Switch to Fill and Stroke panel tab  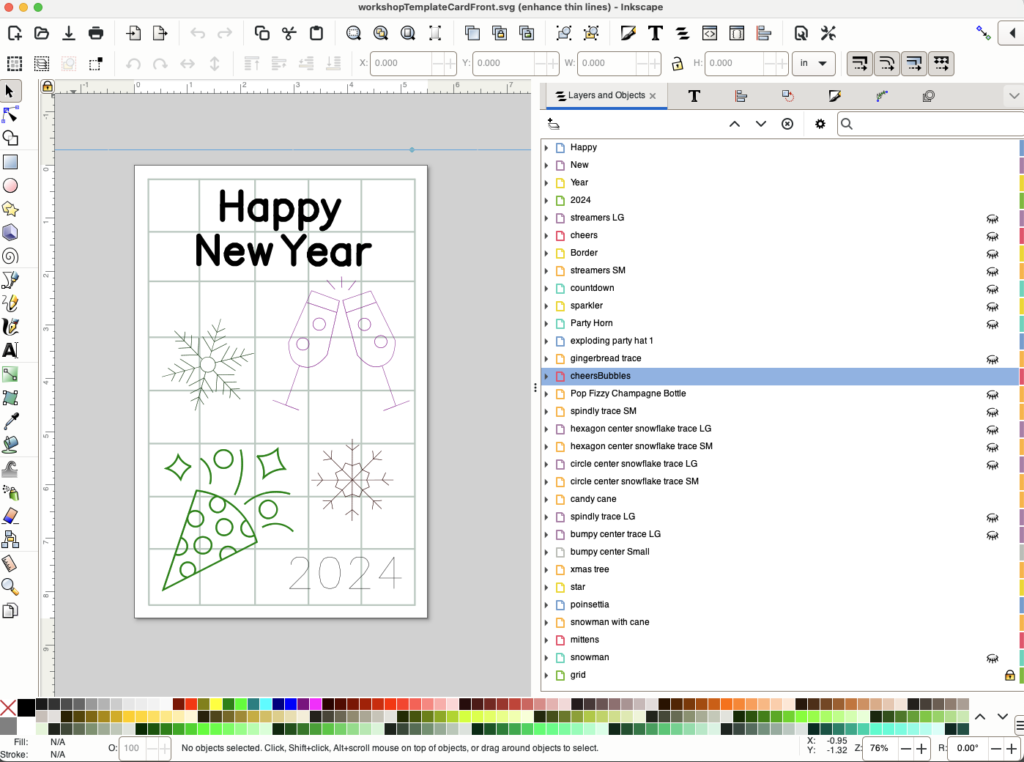(834, 96)
